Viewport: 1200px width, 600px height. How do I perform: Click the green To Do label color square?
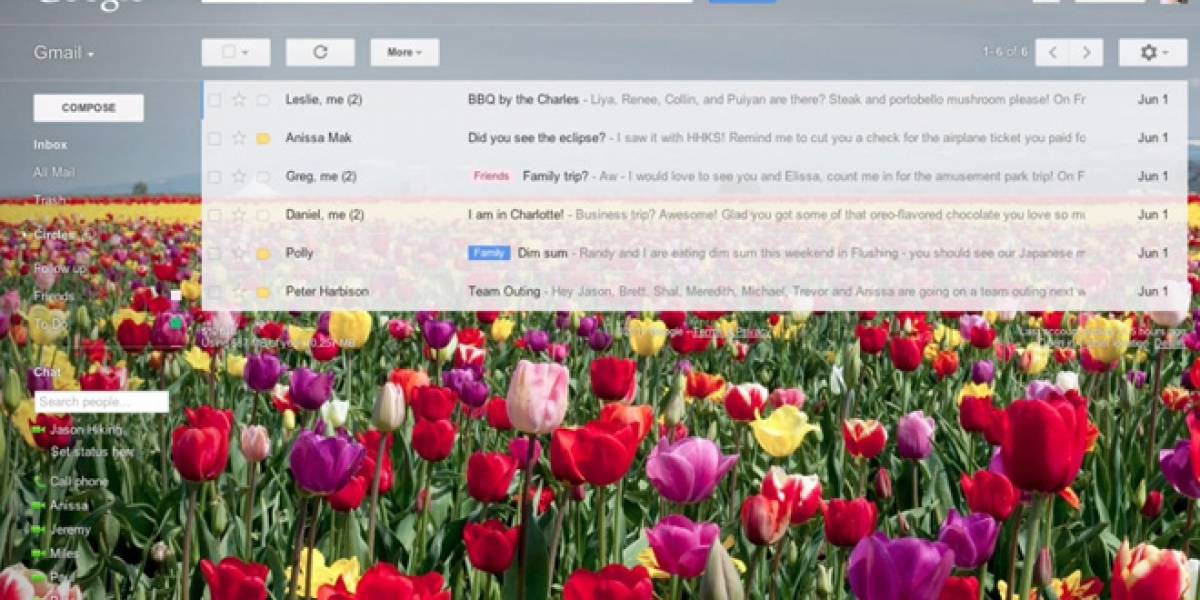tap(176, 324)
